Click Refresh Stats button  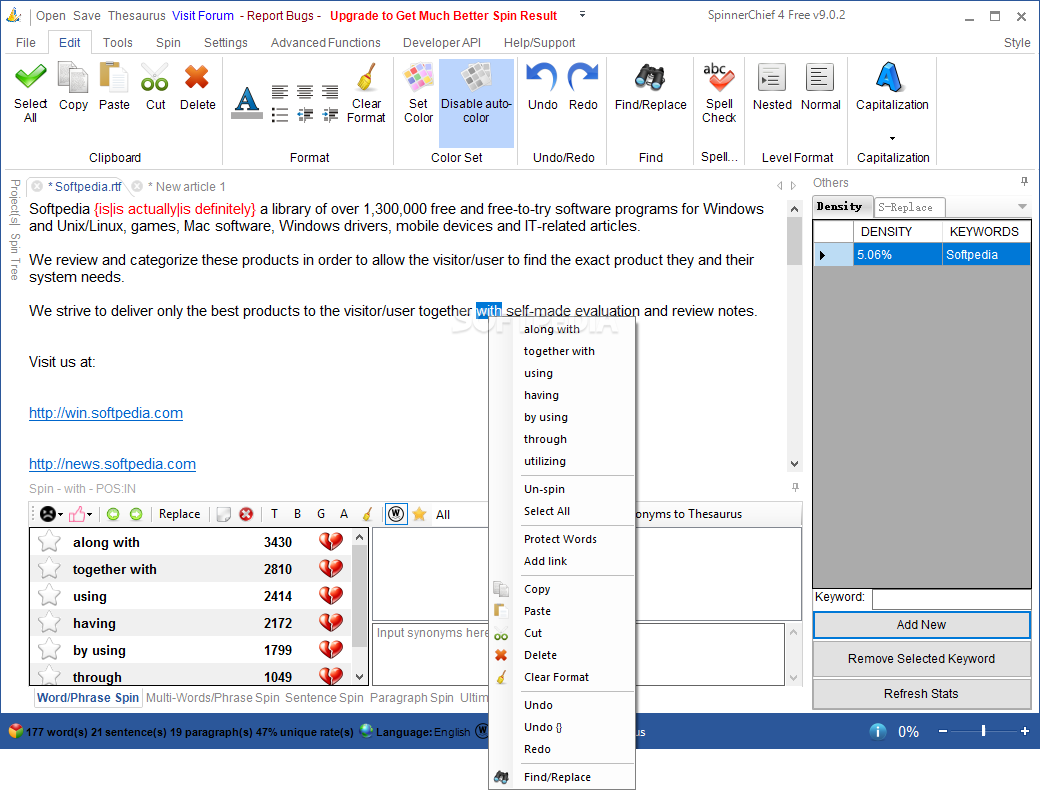(921, 694)
